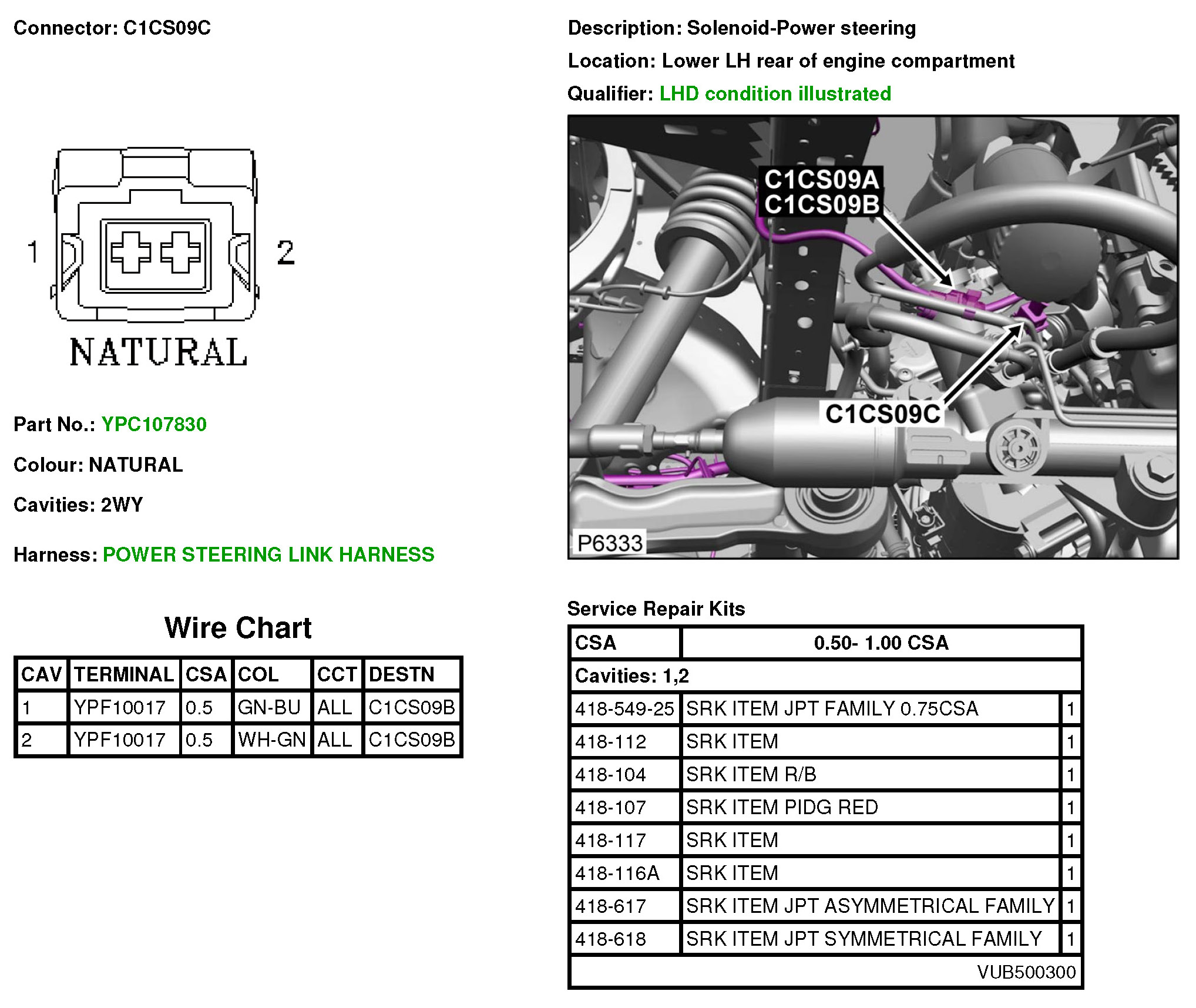Click the 418-618 JPT SYMMETRICAL FAMILY row
This screenshot has width=1196, height=1008.
864,939
